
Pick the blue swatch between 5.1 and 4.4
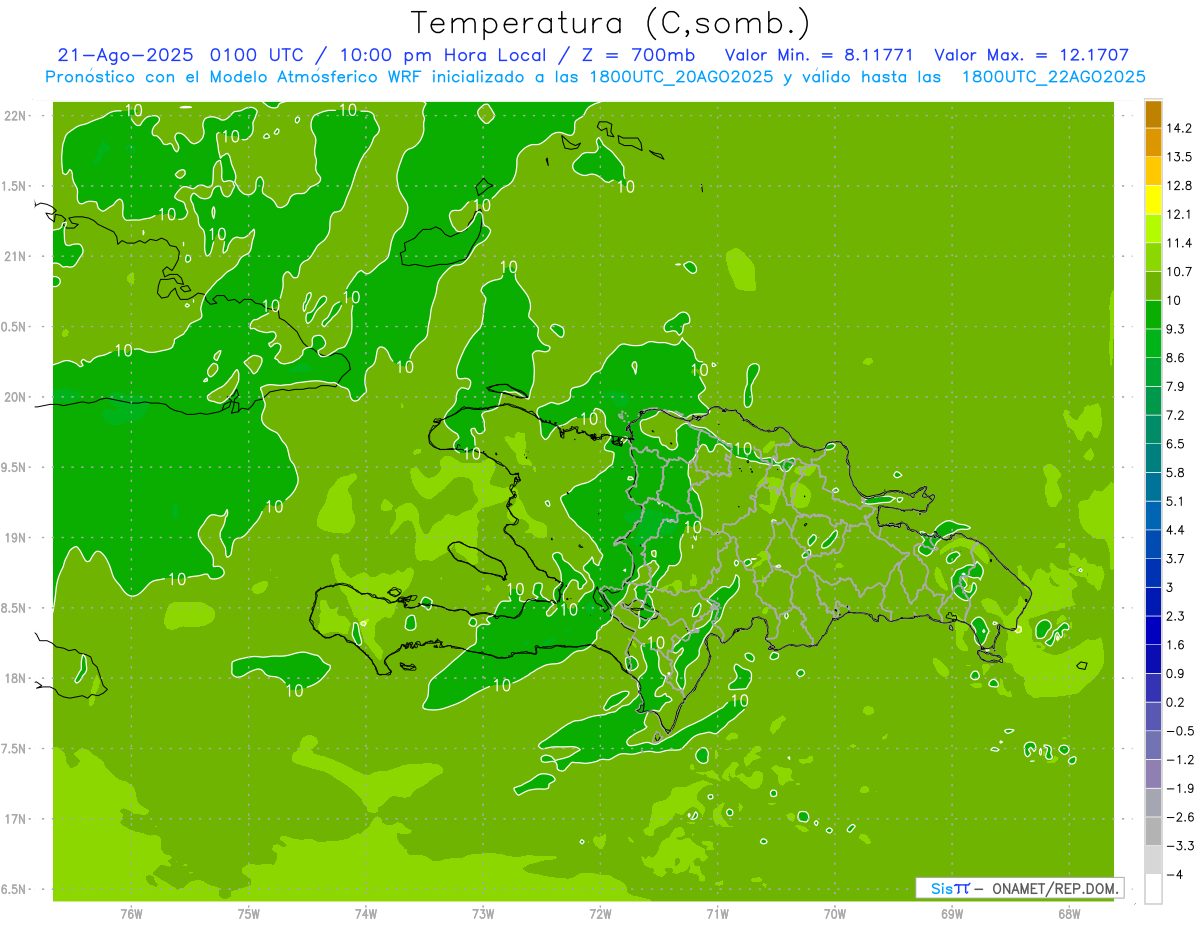(x=1153, y=515)
